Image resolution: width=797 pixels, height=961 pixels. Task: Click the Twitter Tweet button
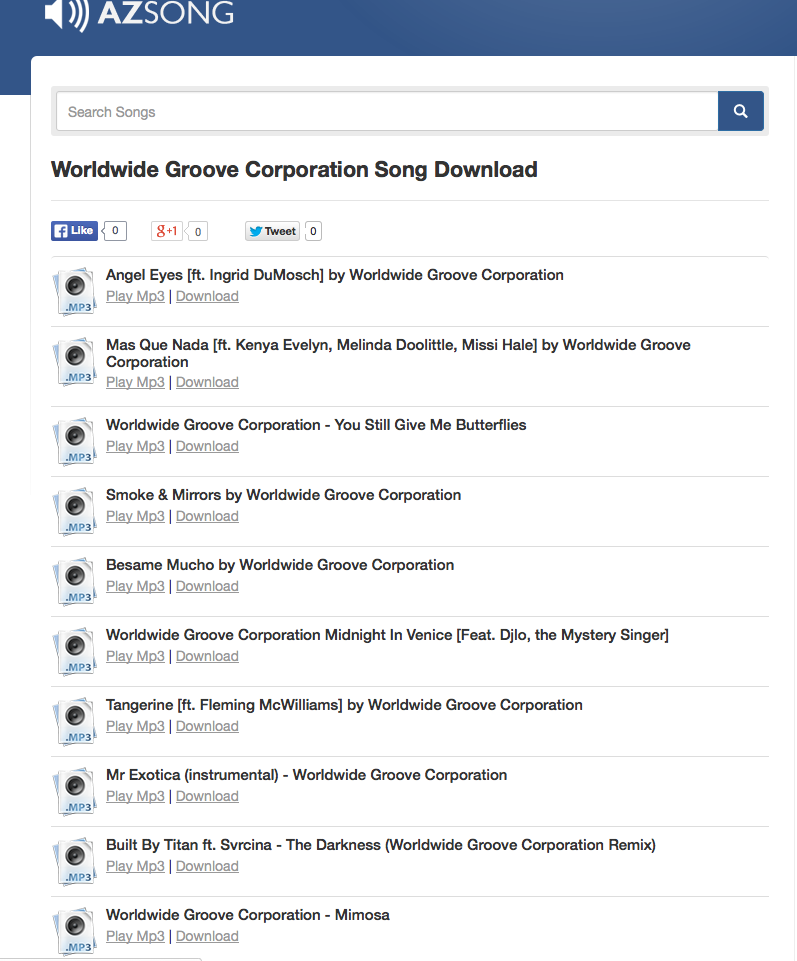272,231
